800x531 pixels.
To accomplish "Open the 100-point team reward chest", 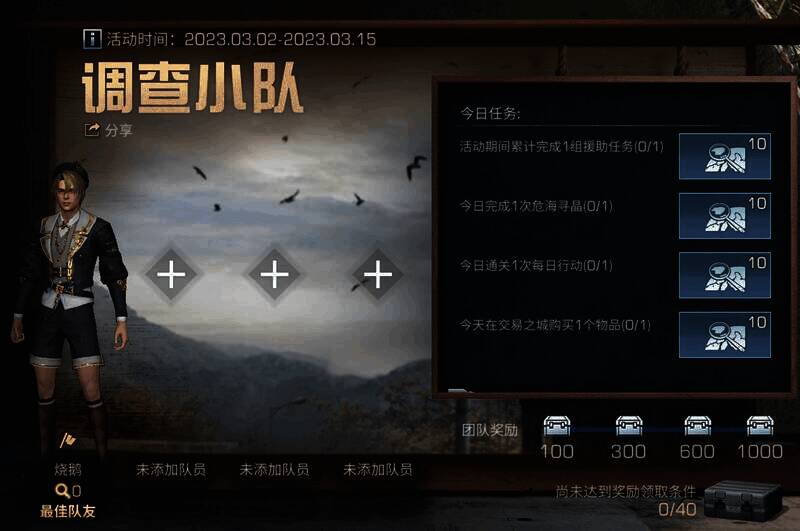I will pyautogui.click(x=557, y=425).
